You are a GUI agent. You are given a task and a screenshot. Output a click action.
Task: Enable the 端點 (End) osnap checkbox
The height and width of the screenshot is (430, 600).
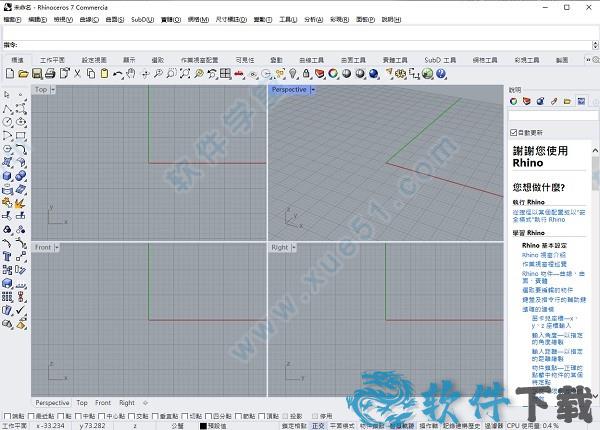coord(7,415)
